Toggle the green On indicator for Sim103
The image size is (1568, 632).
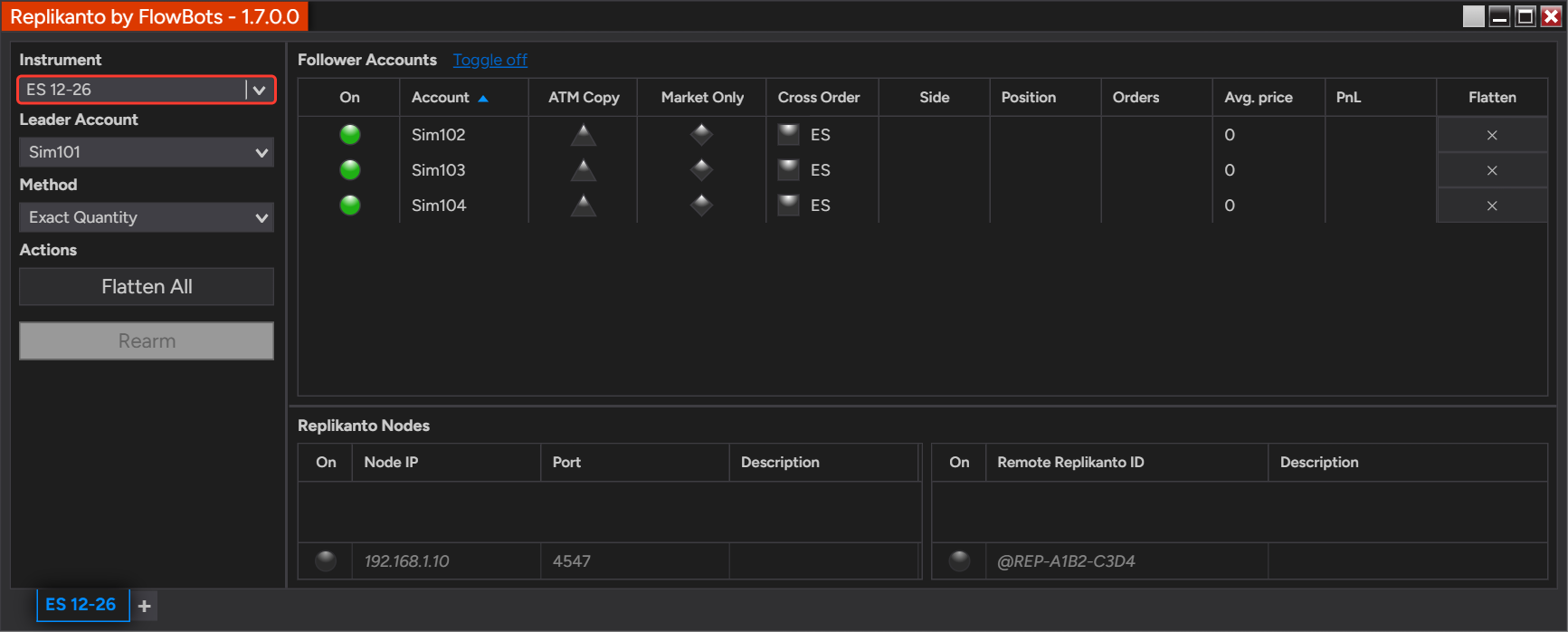click(350, 170)
